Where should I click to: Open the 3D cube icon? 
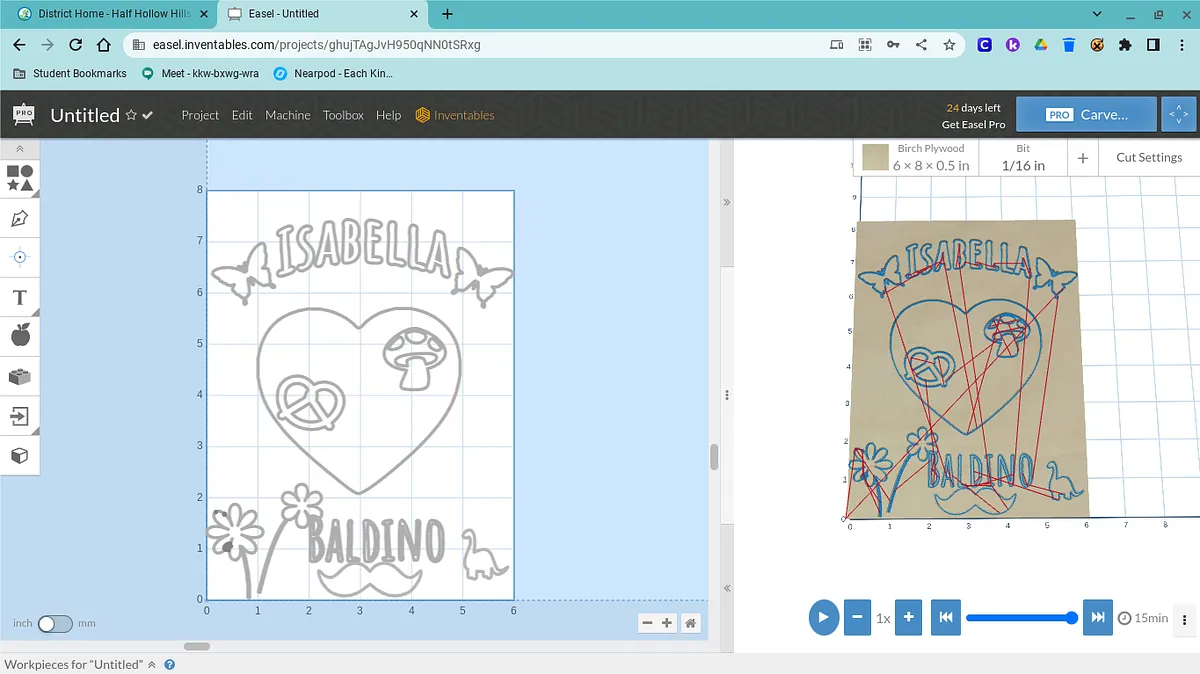point(20,455)
